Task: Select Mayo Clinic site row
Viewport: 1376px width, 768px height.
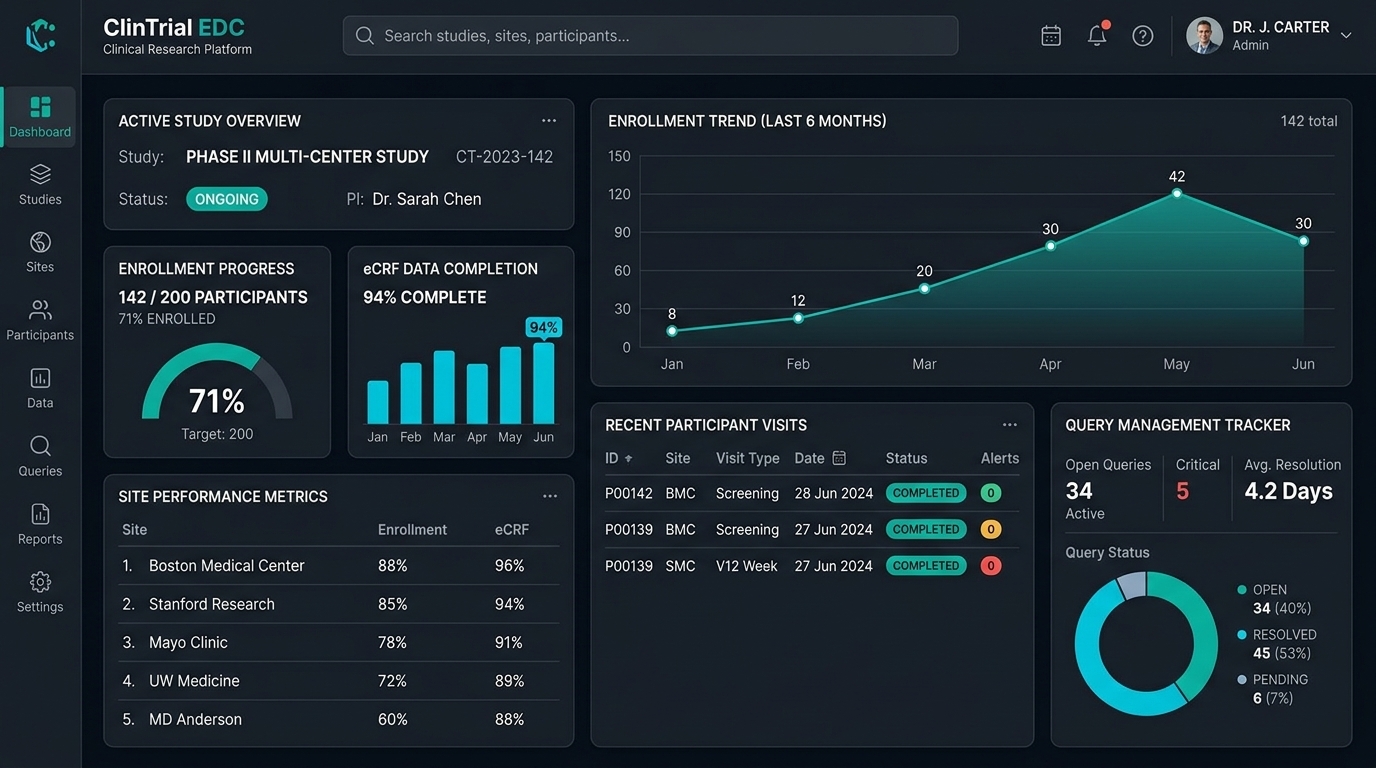Action: pyautogui.click(x=338, y=643)
